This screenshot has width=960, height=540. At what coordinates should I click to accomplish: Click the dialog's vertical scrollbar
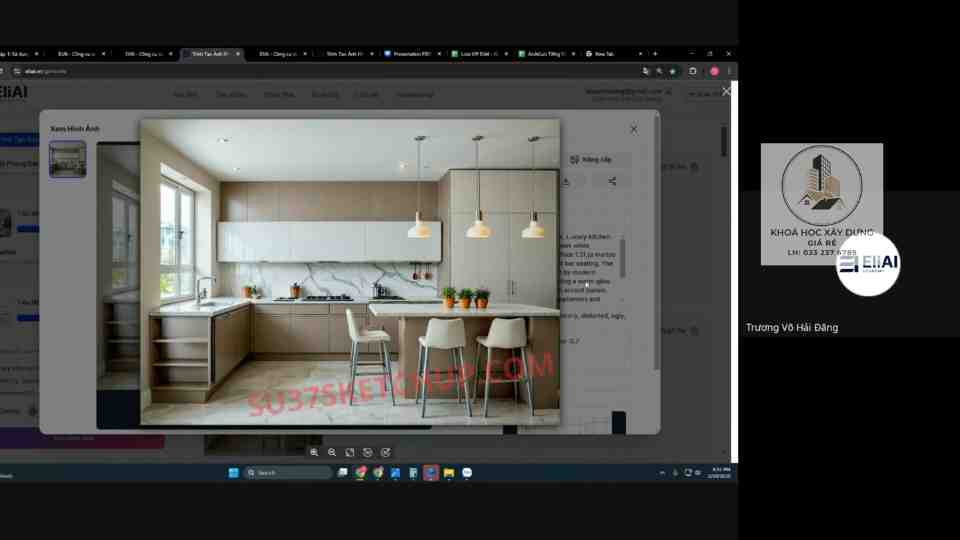pyautogui.click(x=657, y=242)
